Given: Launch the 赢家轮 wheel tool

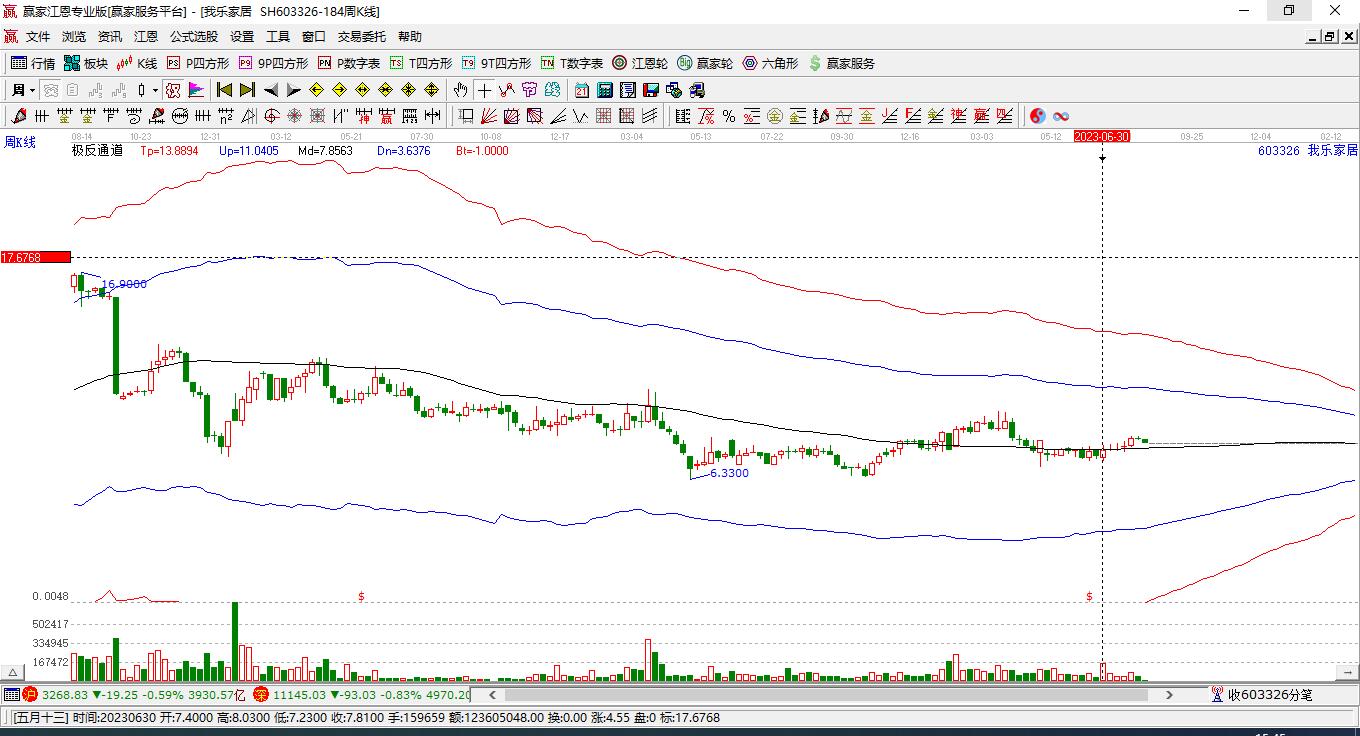Looking at the screenshot, I should coord(705,63).
